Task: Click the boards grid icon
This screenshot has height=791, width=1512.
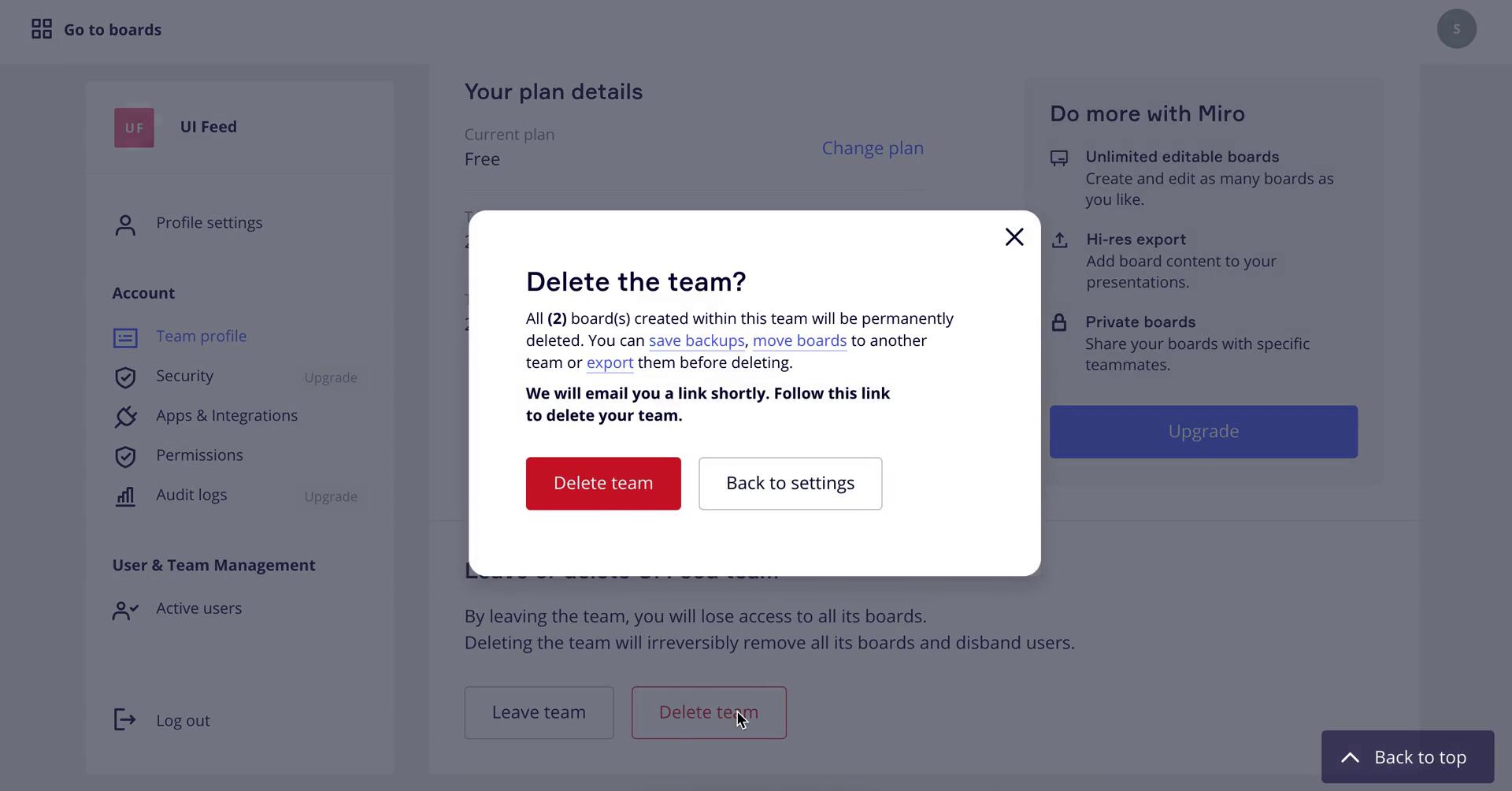Action: (x=42, y=29)
